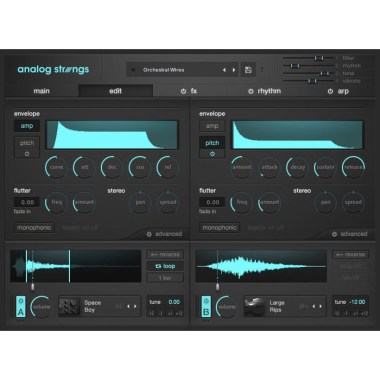380x380 pixels.
Task: Toggle monophonic mode in the right panel
Action: pyautogui.click(x=219, y=228)
